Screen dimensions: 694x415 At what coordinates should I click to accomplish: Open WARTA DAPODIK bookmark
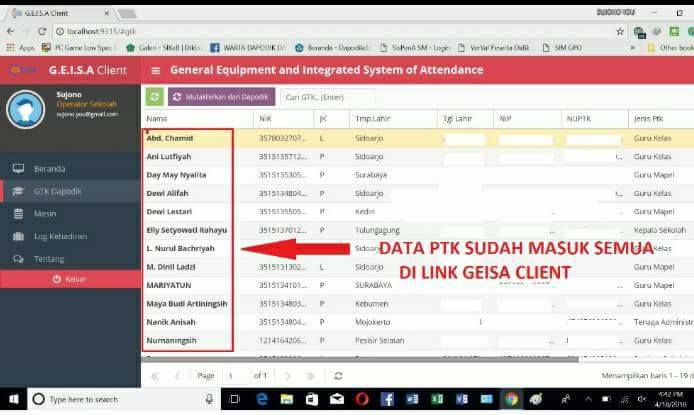click(248, 47)
